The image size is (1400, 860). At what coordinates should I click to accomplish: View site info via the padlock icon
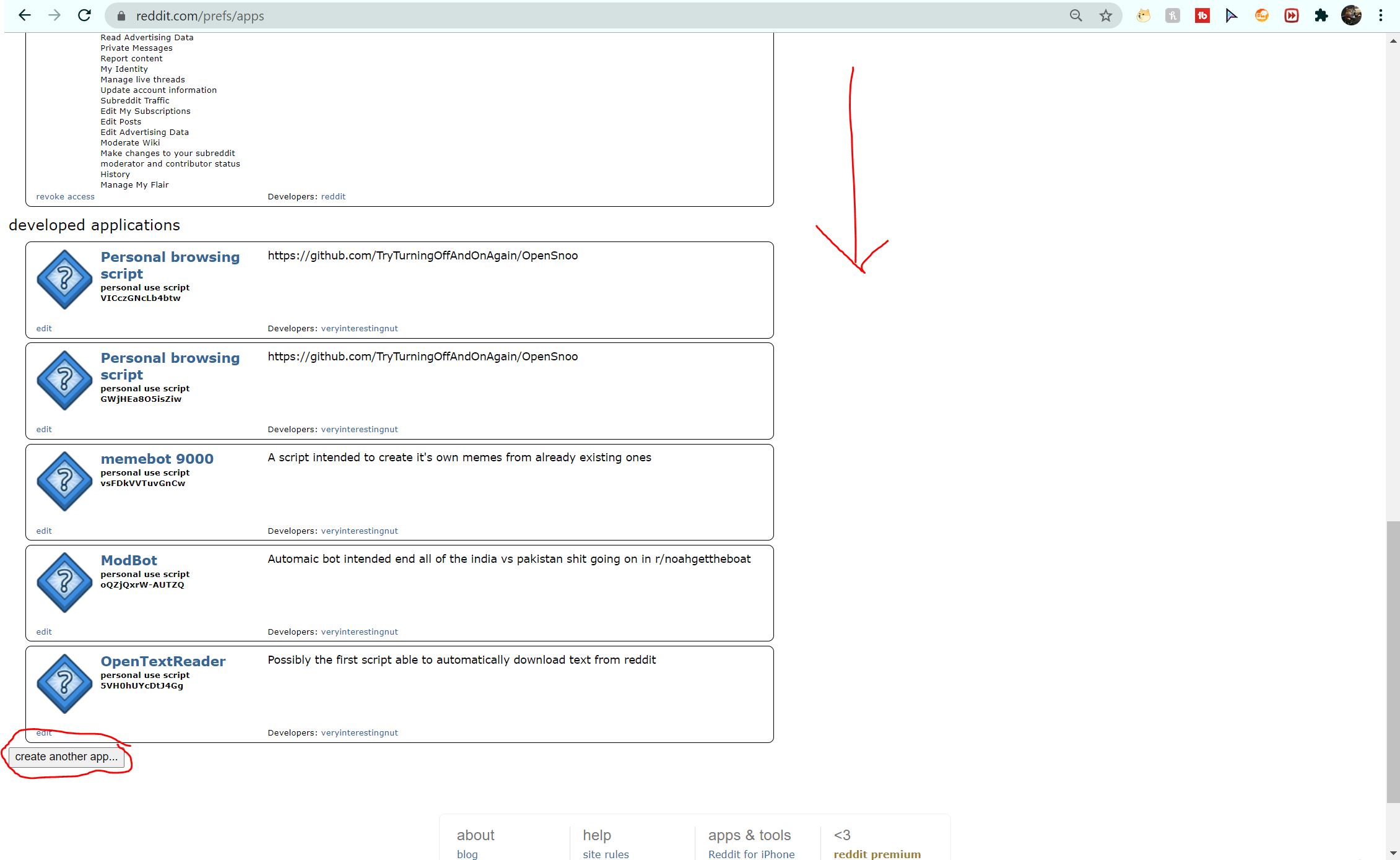[121, 16]
